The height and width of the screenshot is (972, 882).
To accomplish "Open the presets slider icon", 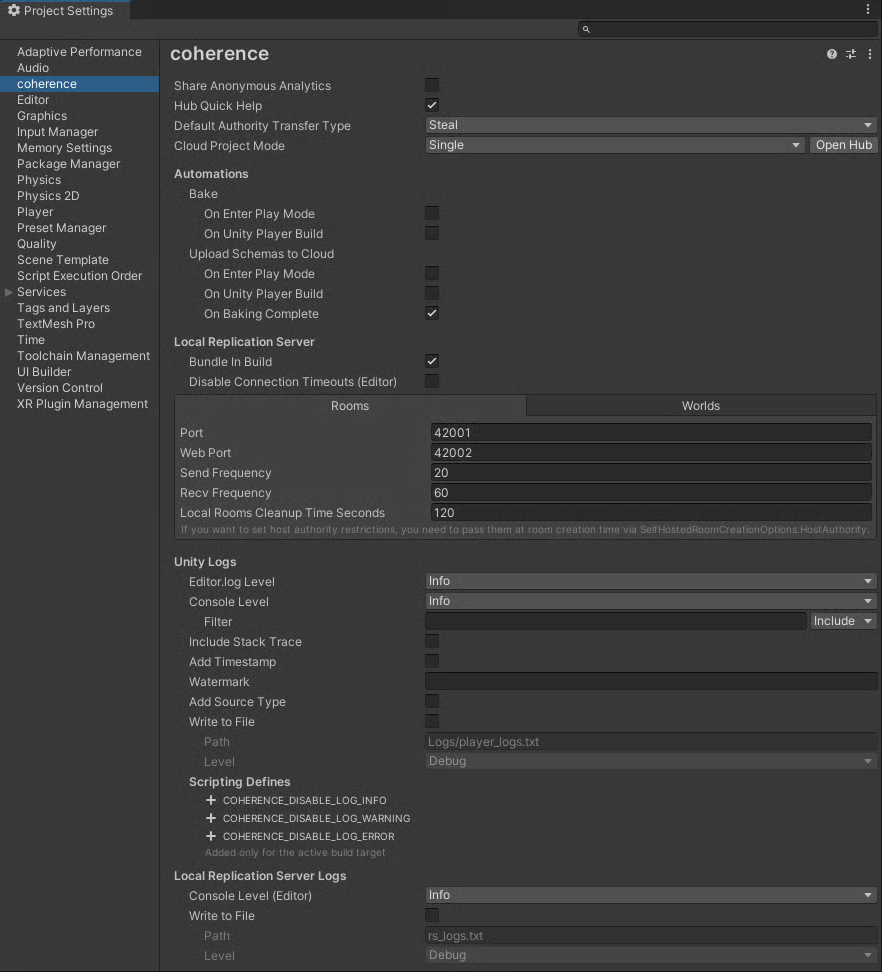I will point(851,54).
